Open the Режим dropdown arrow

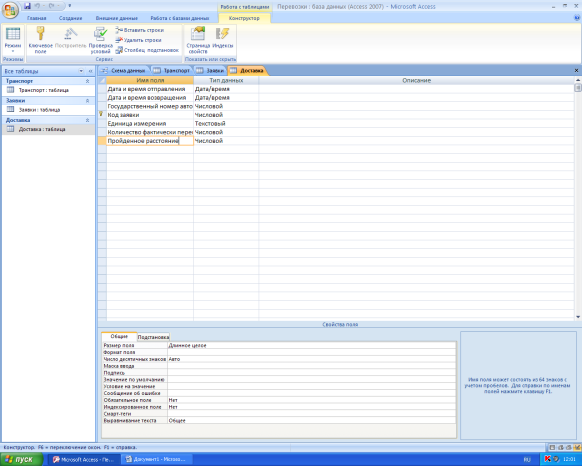click(13, 51)
